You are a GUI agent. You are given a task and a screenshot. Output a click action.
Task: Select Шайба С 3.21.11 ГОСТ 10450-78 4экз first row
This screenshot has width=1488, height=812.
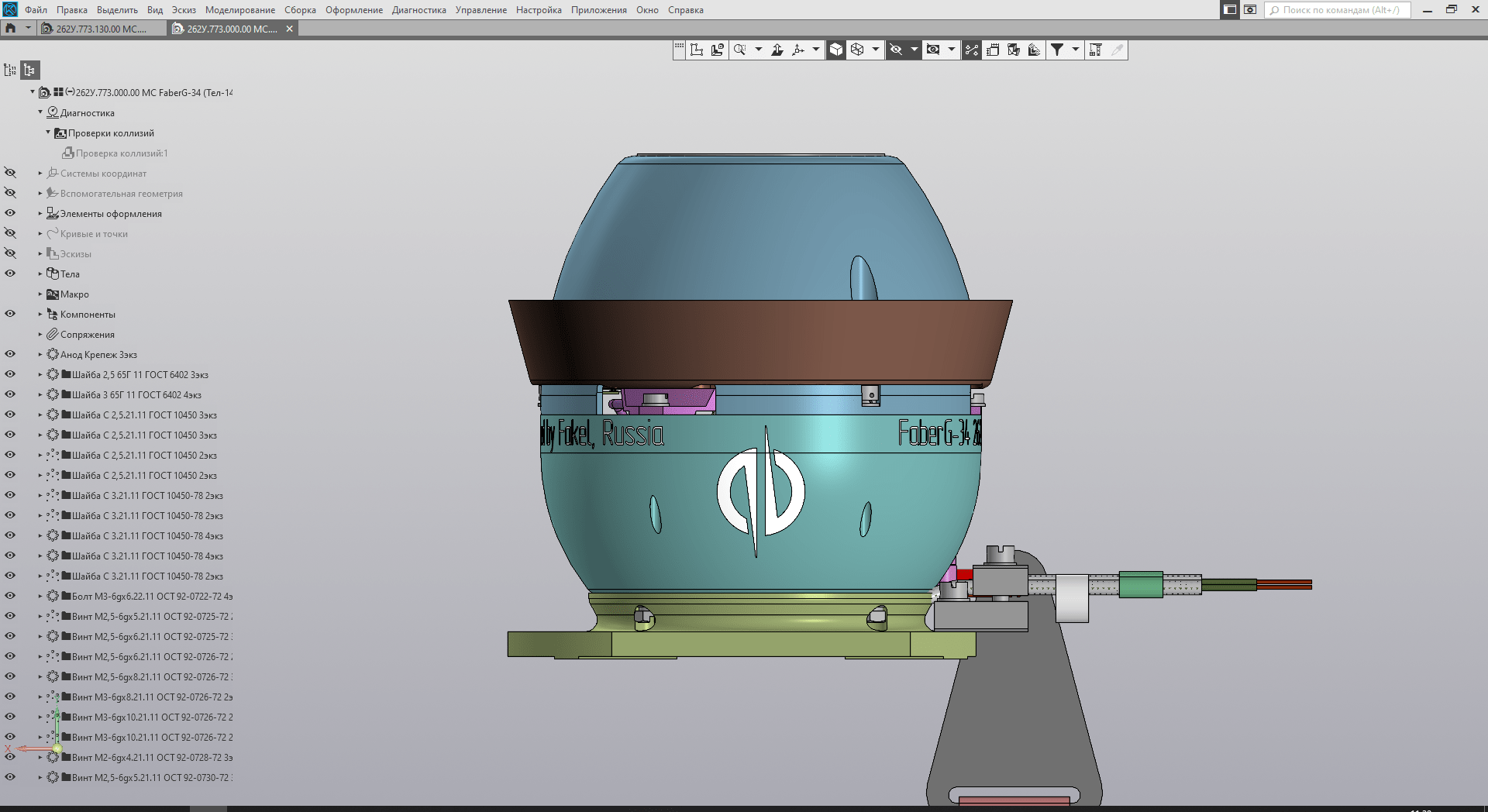click(x=147, y=535)
